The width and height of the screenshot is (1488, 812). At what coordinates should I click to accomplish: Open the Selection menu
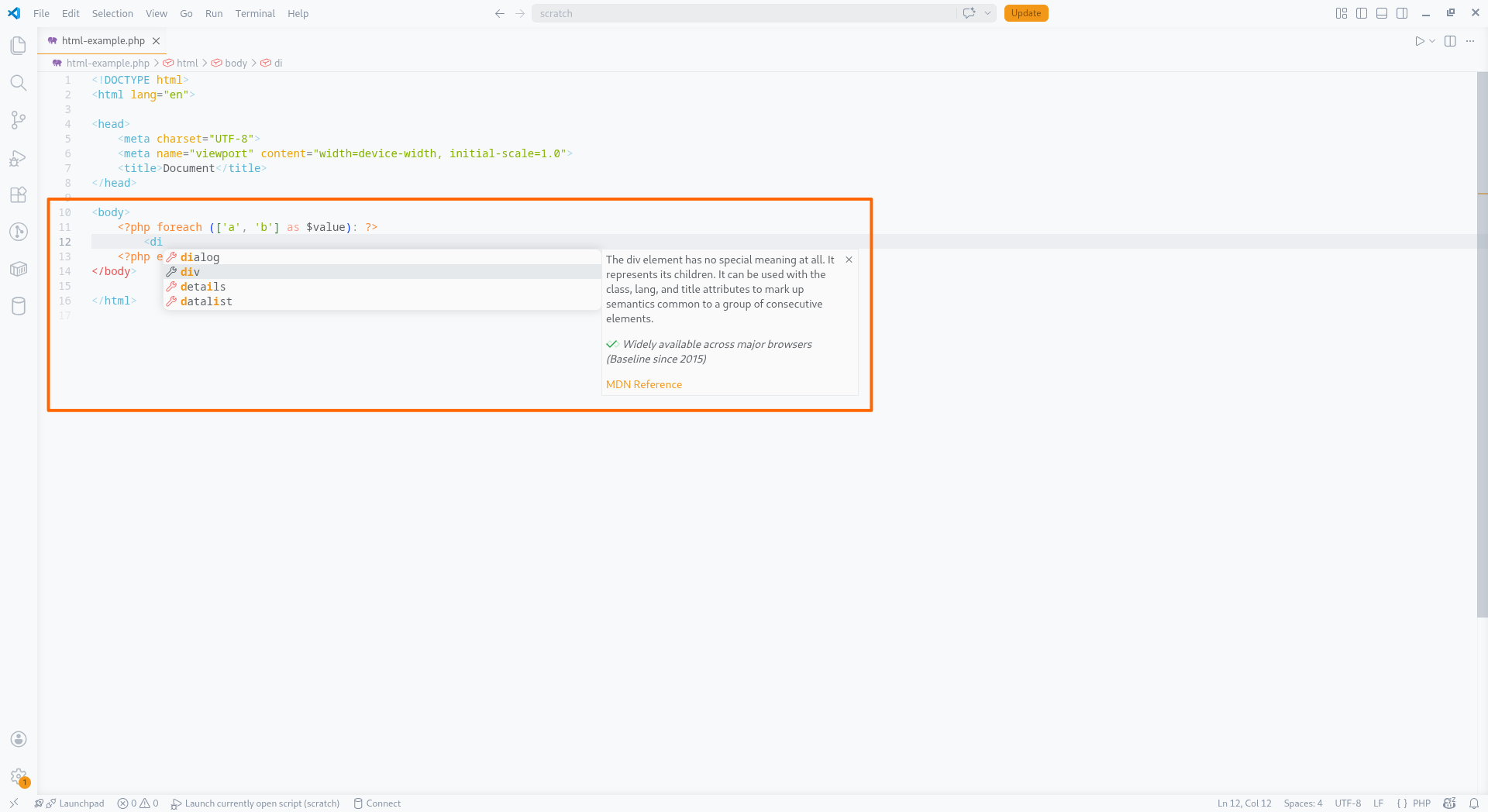[112, 13]
